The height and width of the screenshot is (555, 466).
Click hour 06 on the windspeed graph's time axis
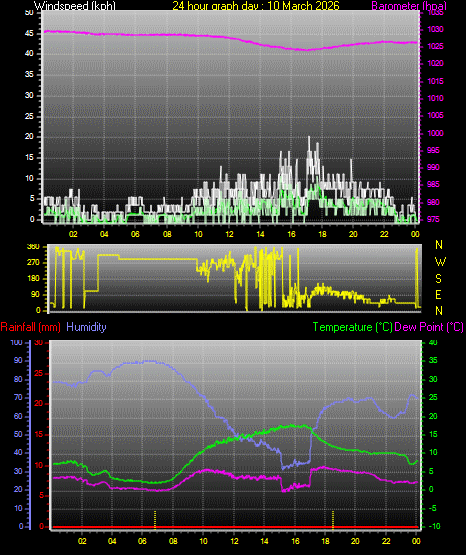(135, 234)
